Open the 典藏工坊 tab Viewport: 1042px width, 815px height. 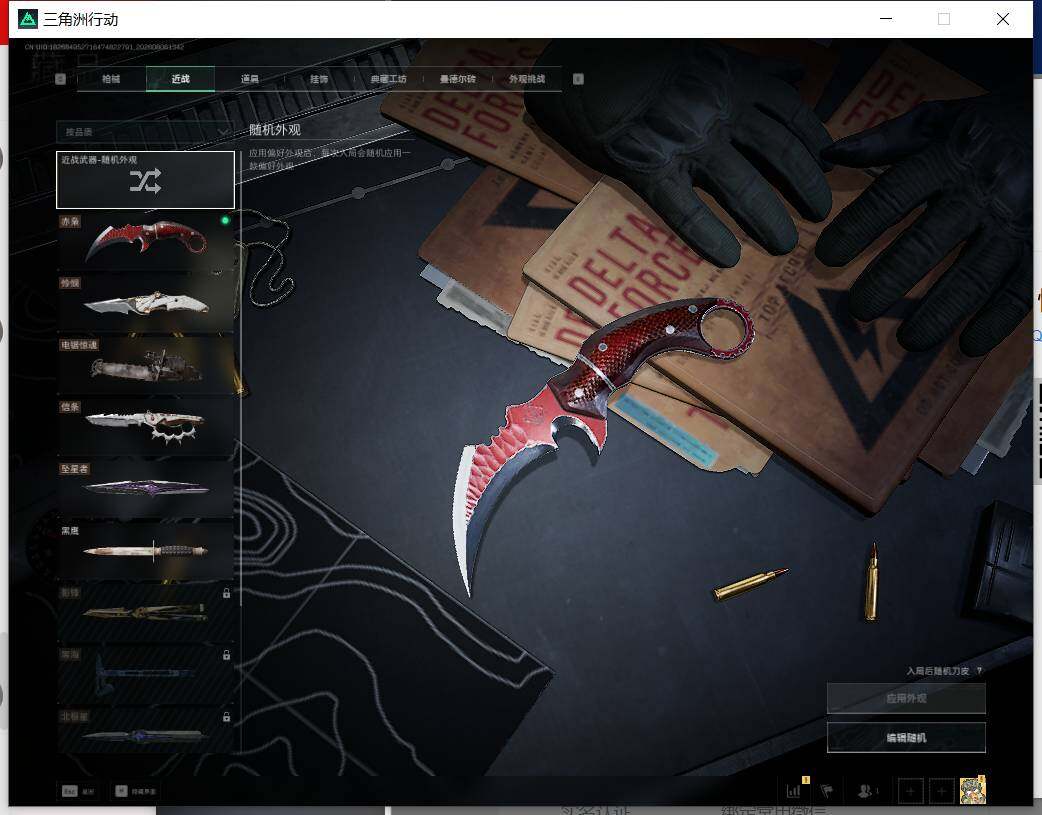click(x=388, y=79)
